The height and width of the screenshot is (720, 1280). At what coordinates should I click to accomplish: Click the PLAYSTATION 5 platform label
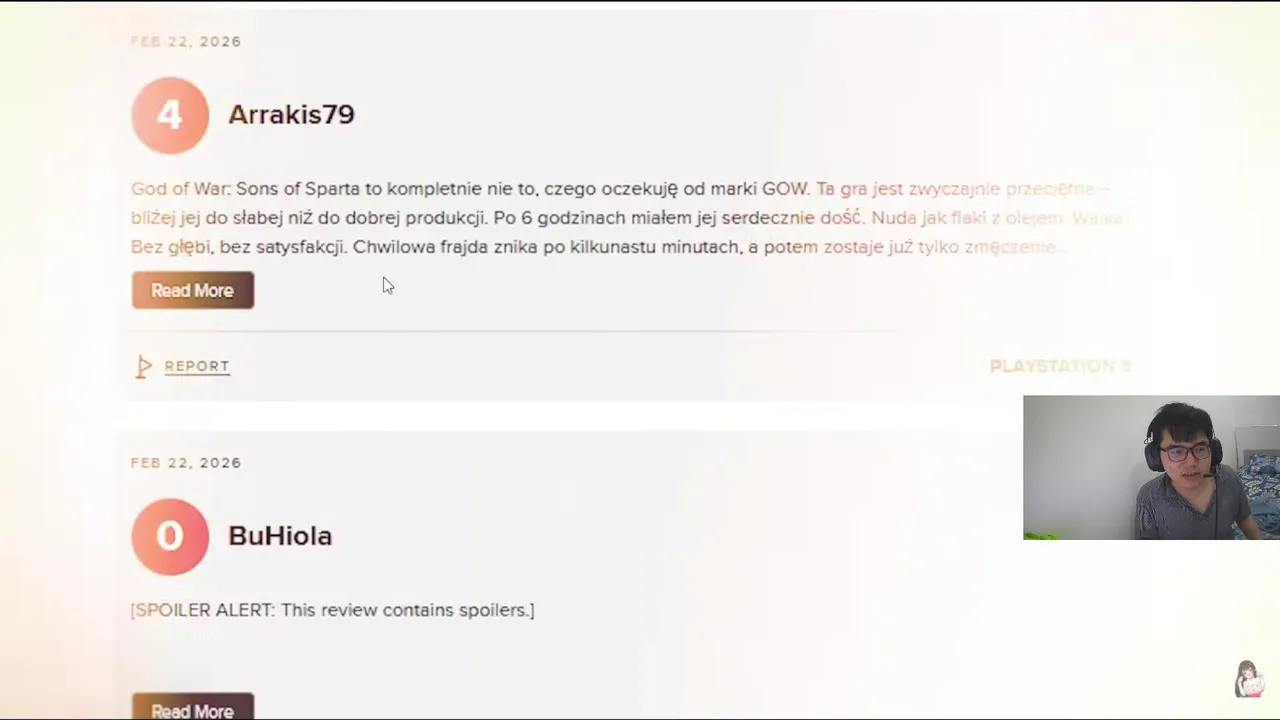click(x=1060, y=367)
